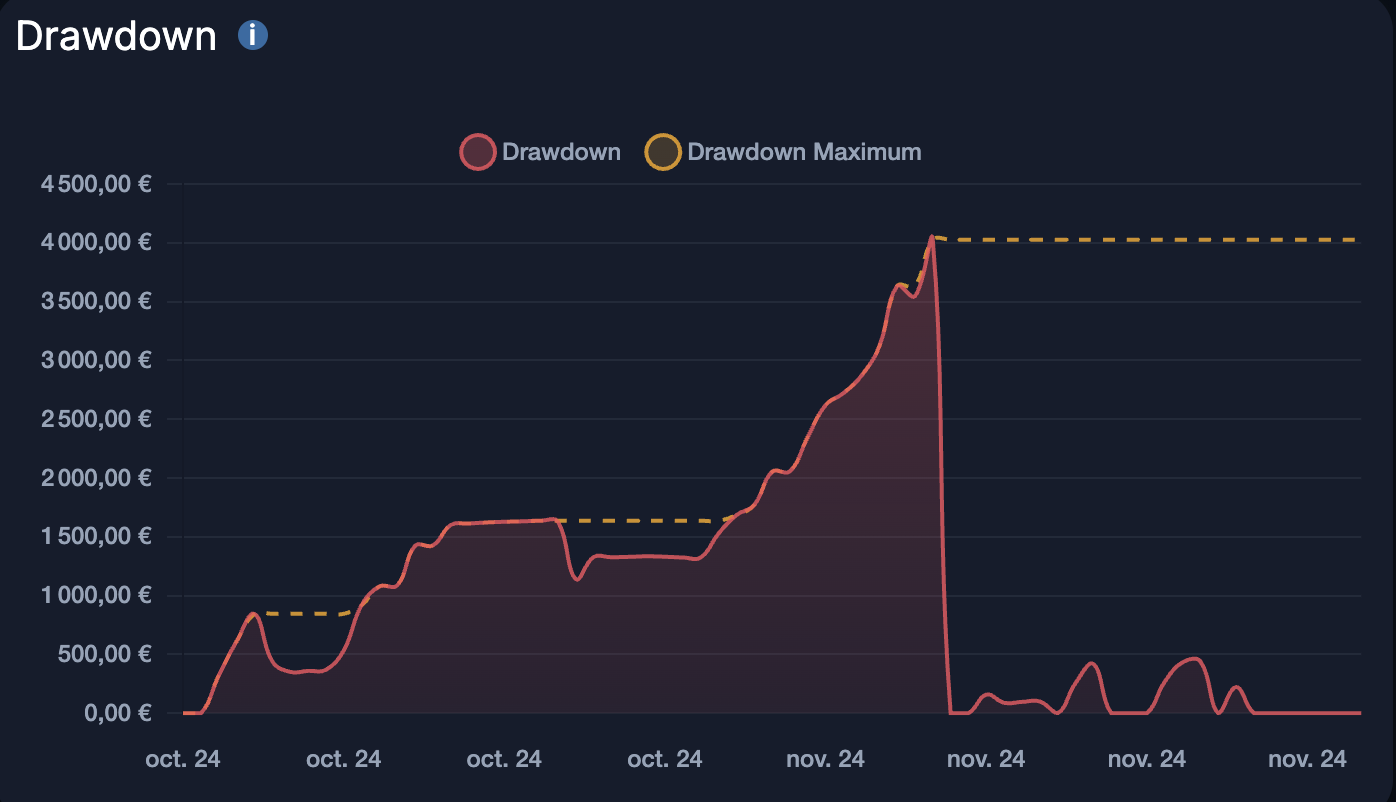Click the blue info icon beside Drawdown title

click(x=252, y=36)
